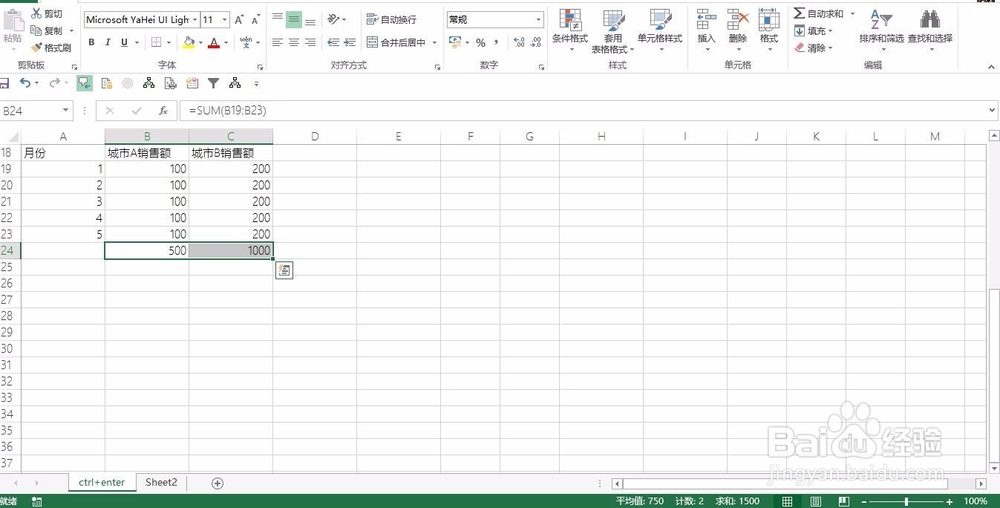Apply cell borders icon
Viewport: 1000px width, 508px height.
(x=156, y=42)
